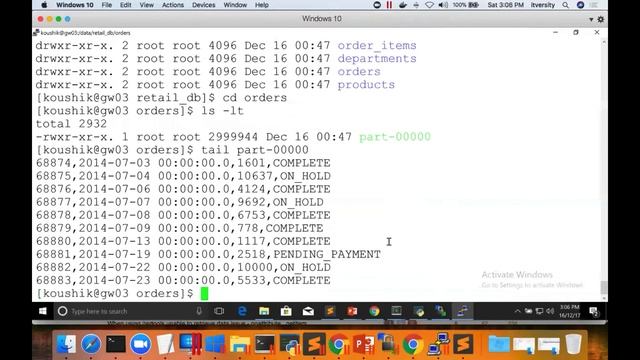Click the 'order_items' directory name
This screenshot has width=640, height=360.
(377, 45)
